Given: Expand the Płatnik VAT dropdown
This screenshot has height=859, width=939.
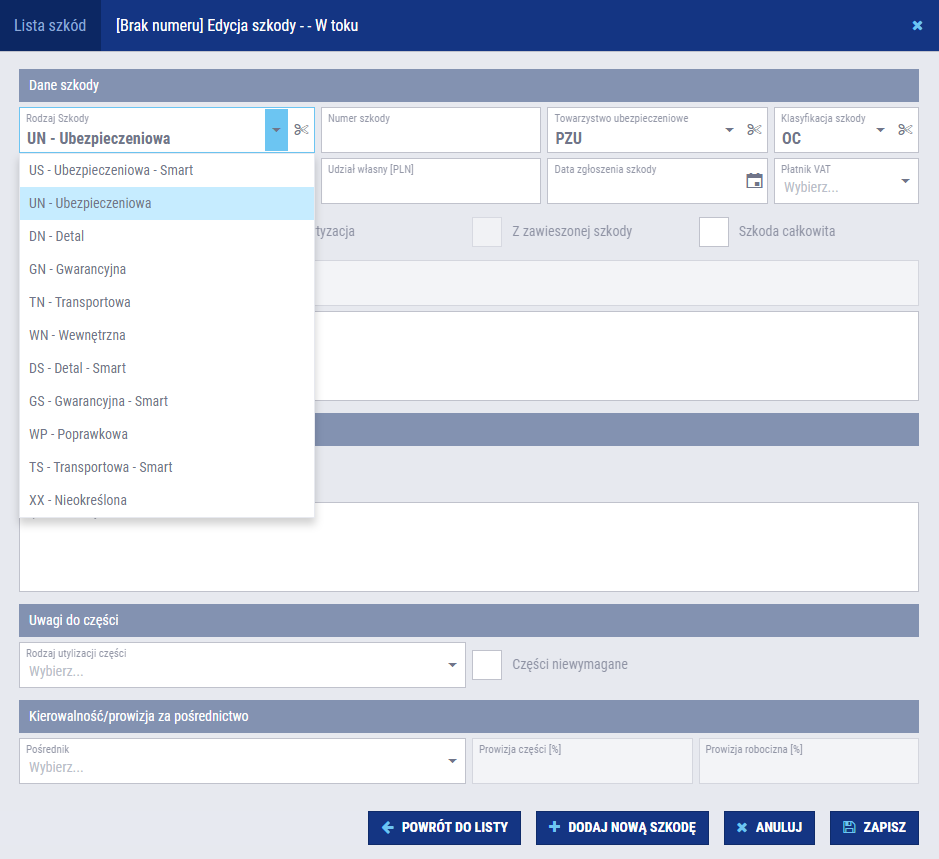Looking at the screenshot, I should click(x=904, y=181).
